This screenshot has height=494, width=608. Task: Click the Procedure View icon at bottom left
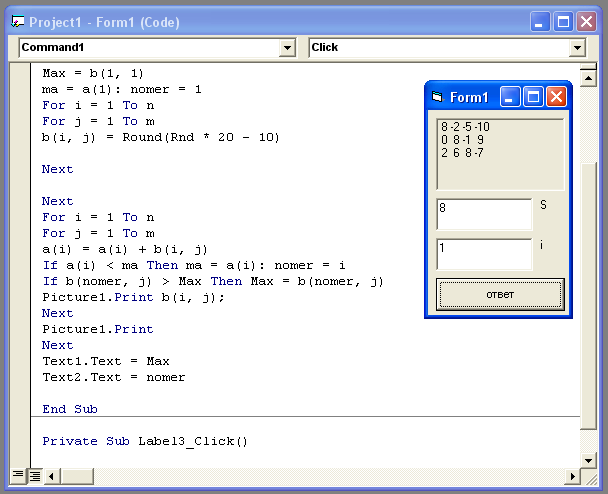pyautogui.click(x=18, y=475)
